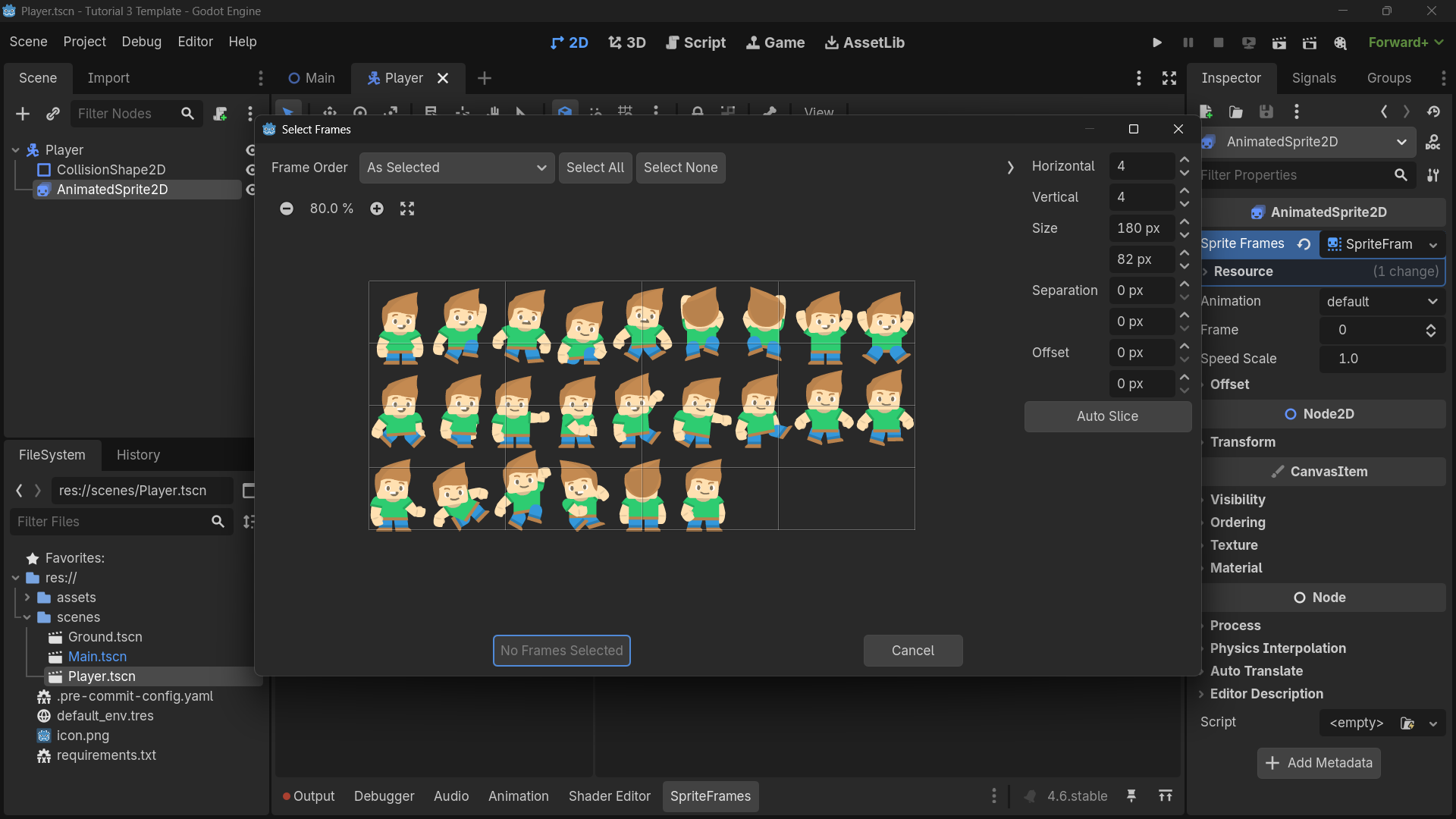Open edited object history in the Inspector
This screenshot has width=1456, height=819.
(x=1433, y=111)
